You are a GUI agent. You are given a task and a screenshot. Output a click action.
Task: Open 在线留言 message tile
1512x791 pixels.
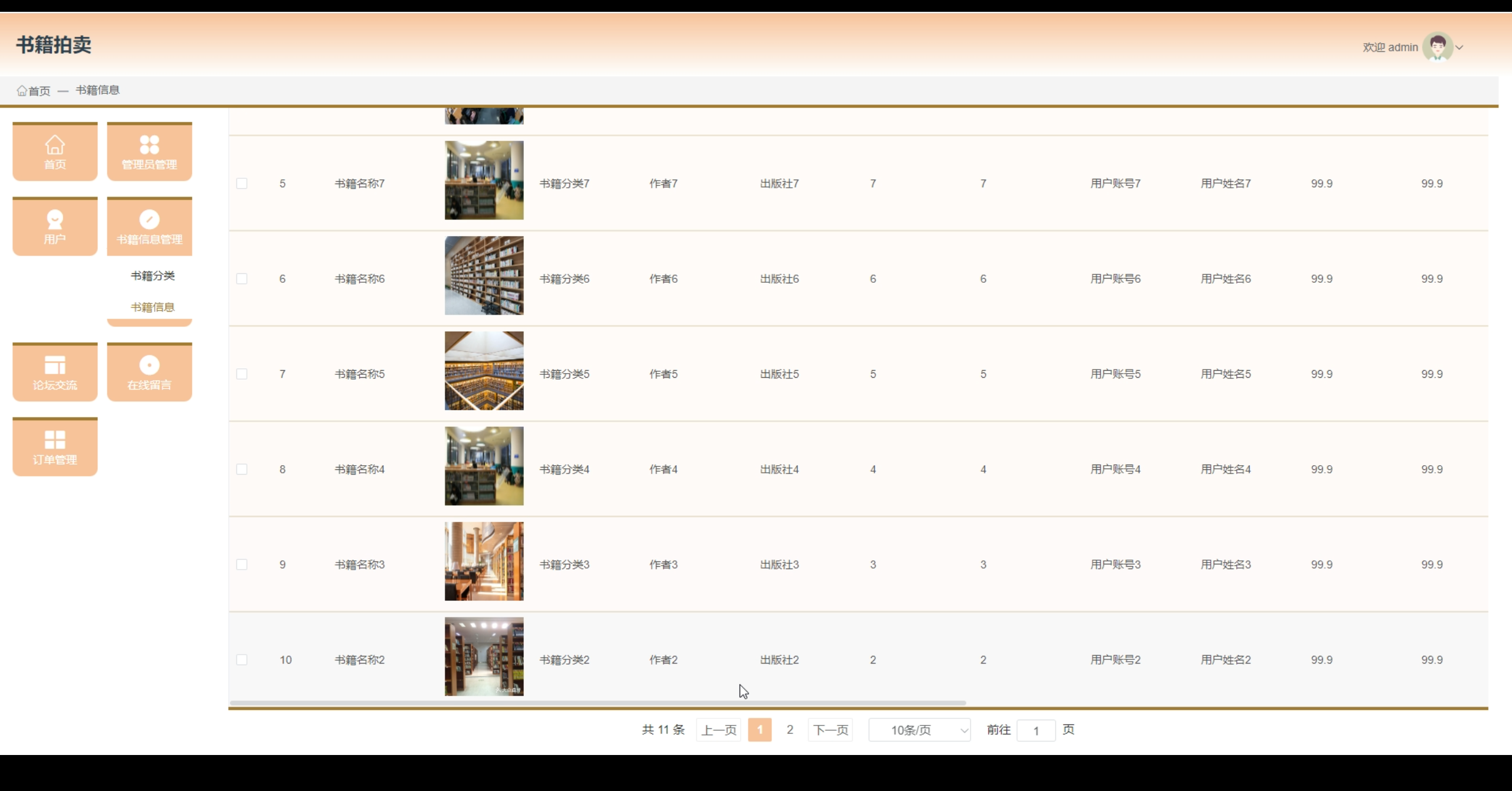tap(149, 372)
